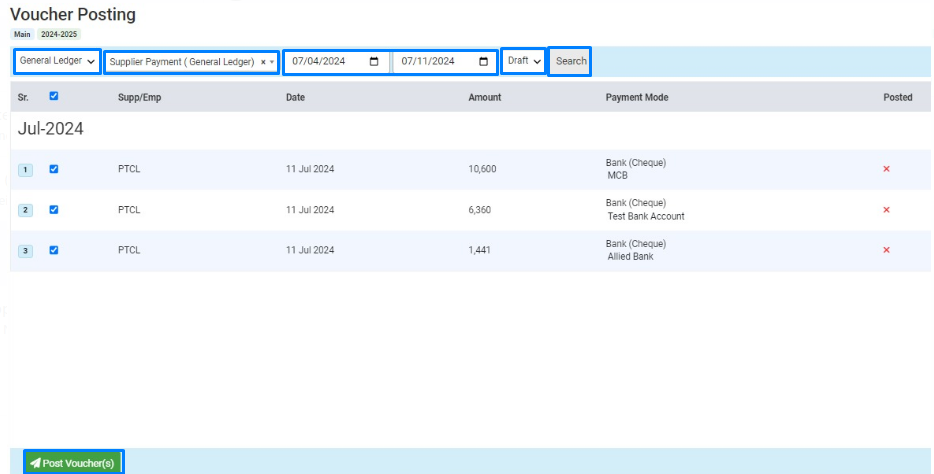The width and height of the screenshot is (934, 474).
Task: Click serial number badge 1
Action: click(25, 170)
